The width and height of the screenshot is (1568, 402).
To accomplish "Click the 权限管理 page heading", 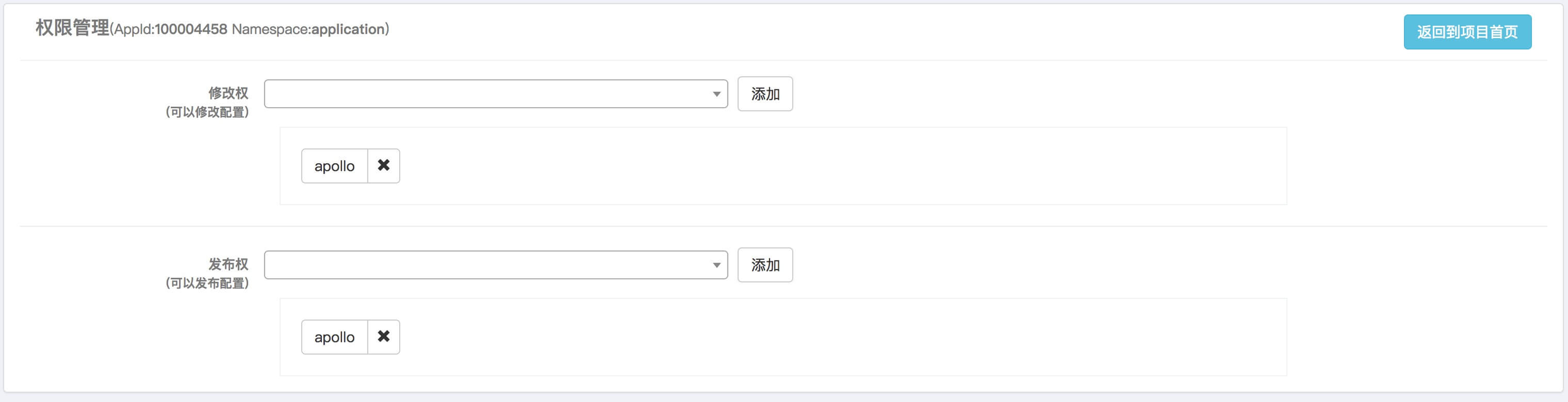I will click(x=73, y=28).
